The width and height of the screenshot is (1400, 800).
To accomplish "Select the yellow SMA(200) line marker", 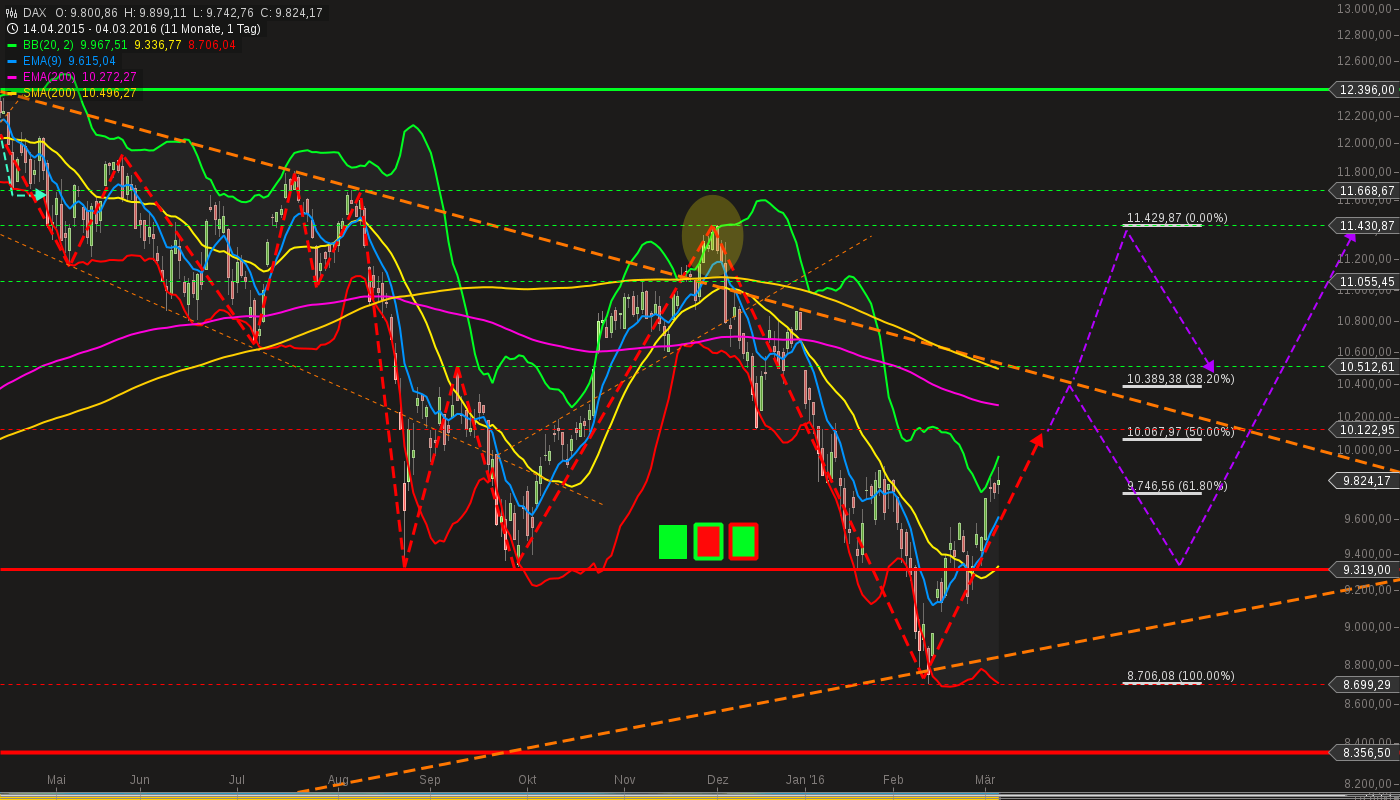I will [x=12, y=93].
